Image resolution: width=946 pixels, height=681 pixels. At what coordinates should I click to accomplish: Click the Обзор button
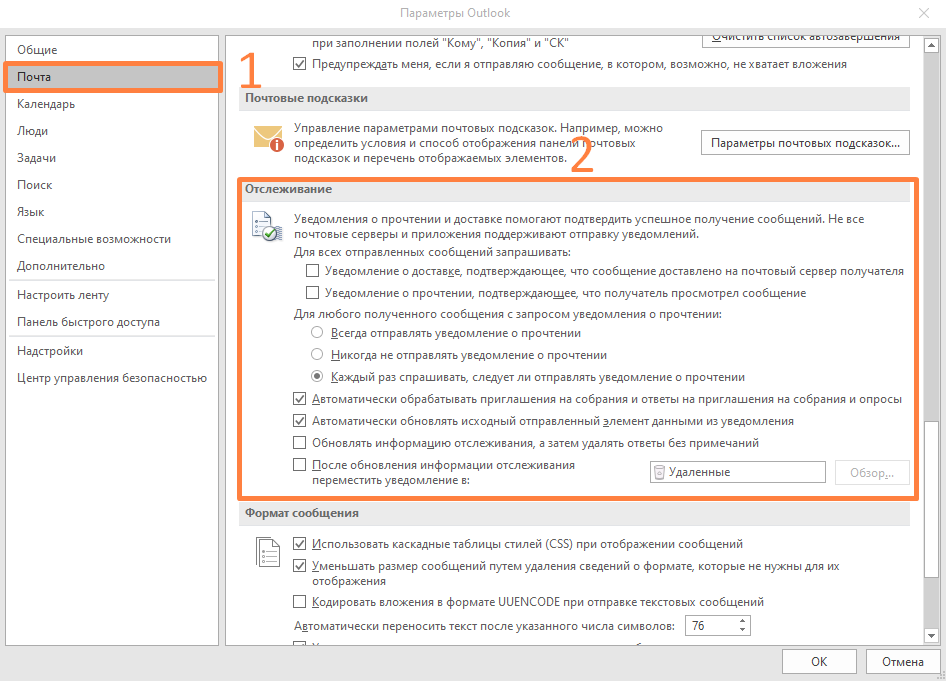[872, 472]
